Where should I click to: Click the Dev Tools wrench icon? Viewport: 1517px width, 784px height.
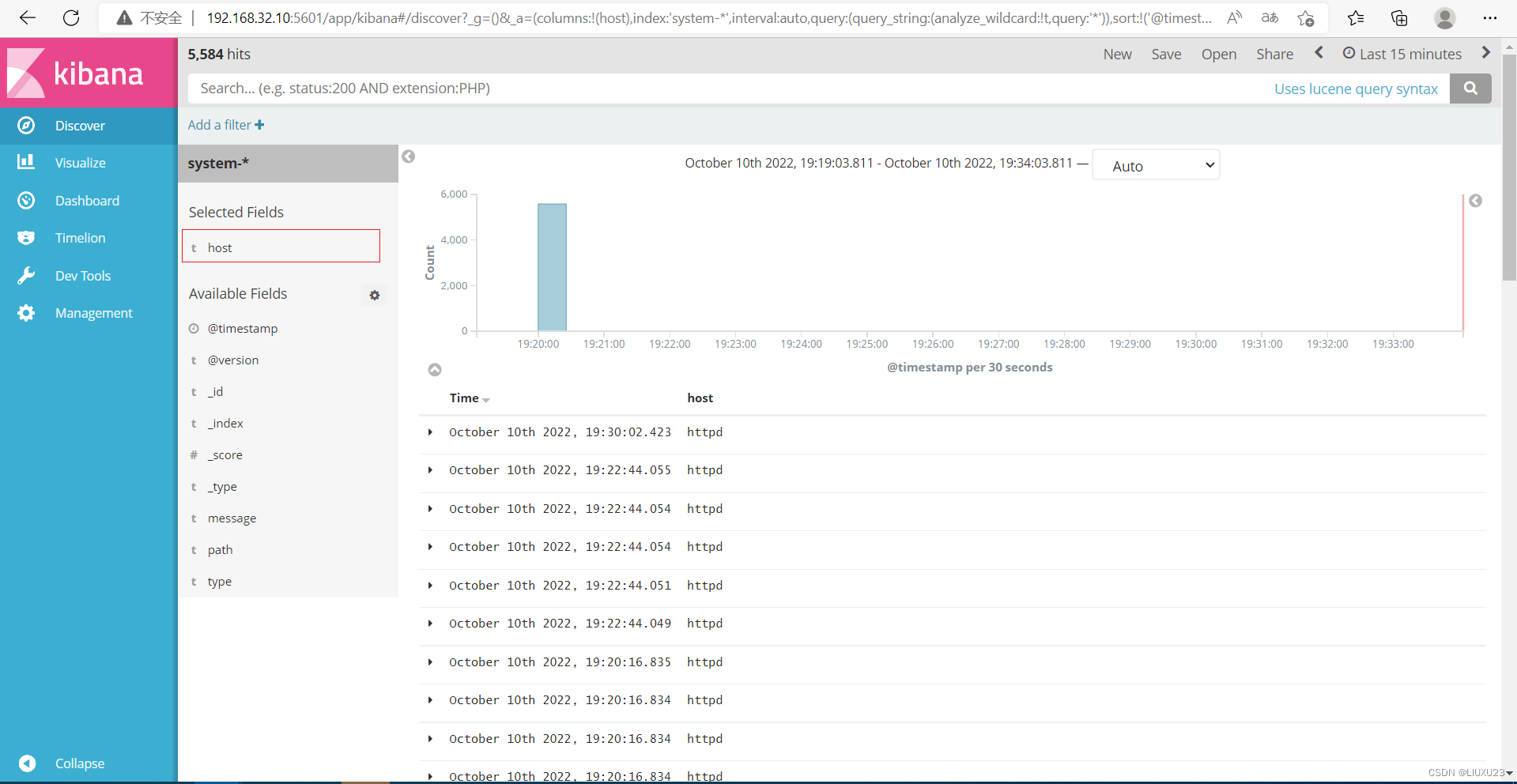pos(26,276)
